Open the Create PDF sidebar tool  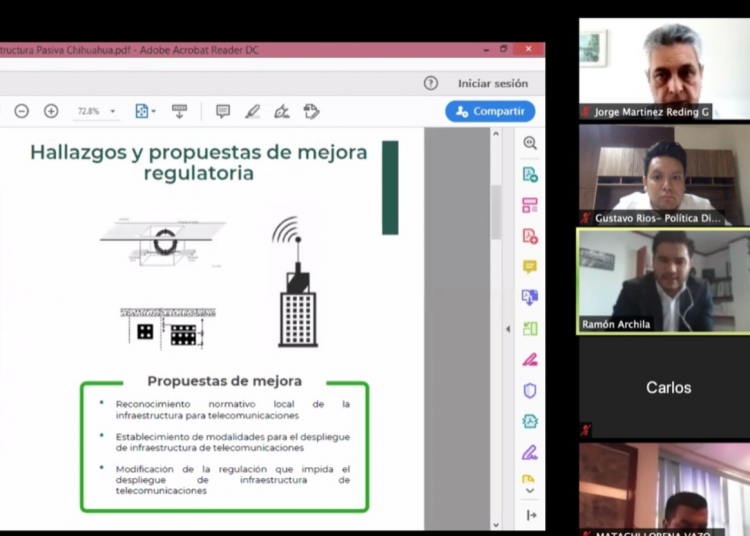530,236
